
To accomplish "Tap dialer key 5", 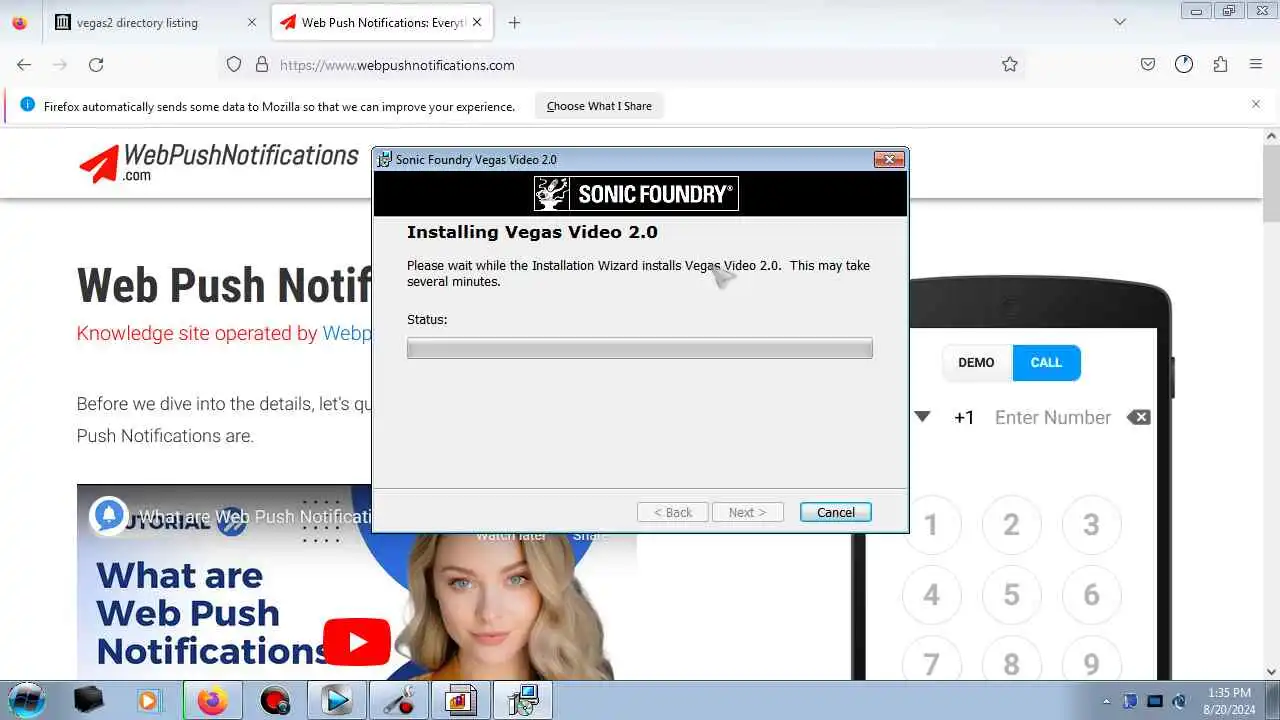I will [x=1011, y=594].
